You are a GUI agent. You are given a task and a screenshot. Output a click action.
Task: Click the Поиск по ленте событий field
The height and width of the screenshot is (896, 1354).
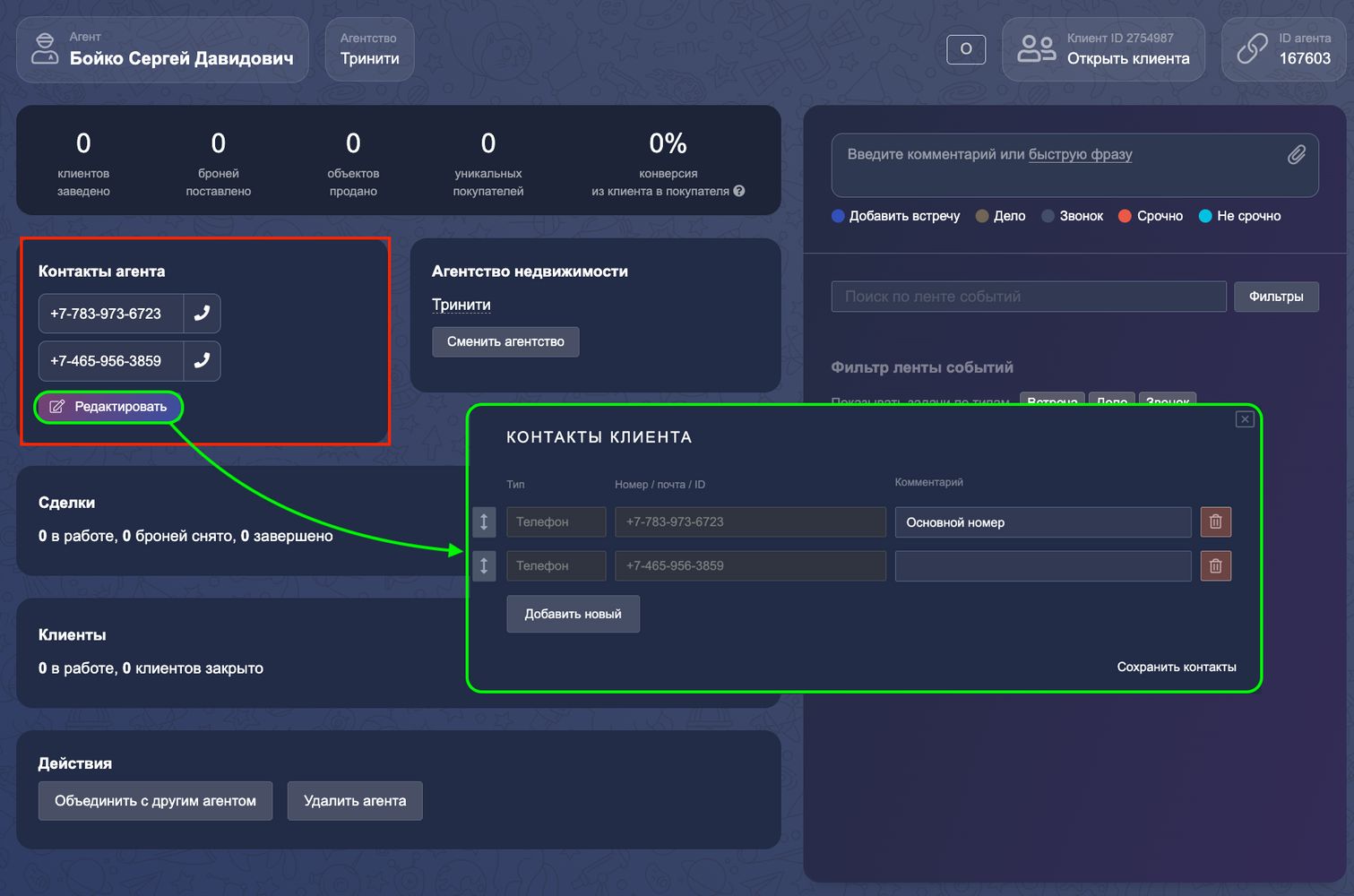click(x=1028, y=297)
